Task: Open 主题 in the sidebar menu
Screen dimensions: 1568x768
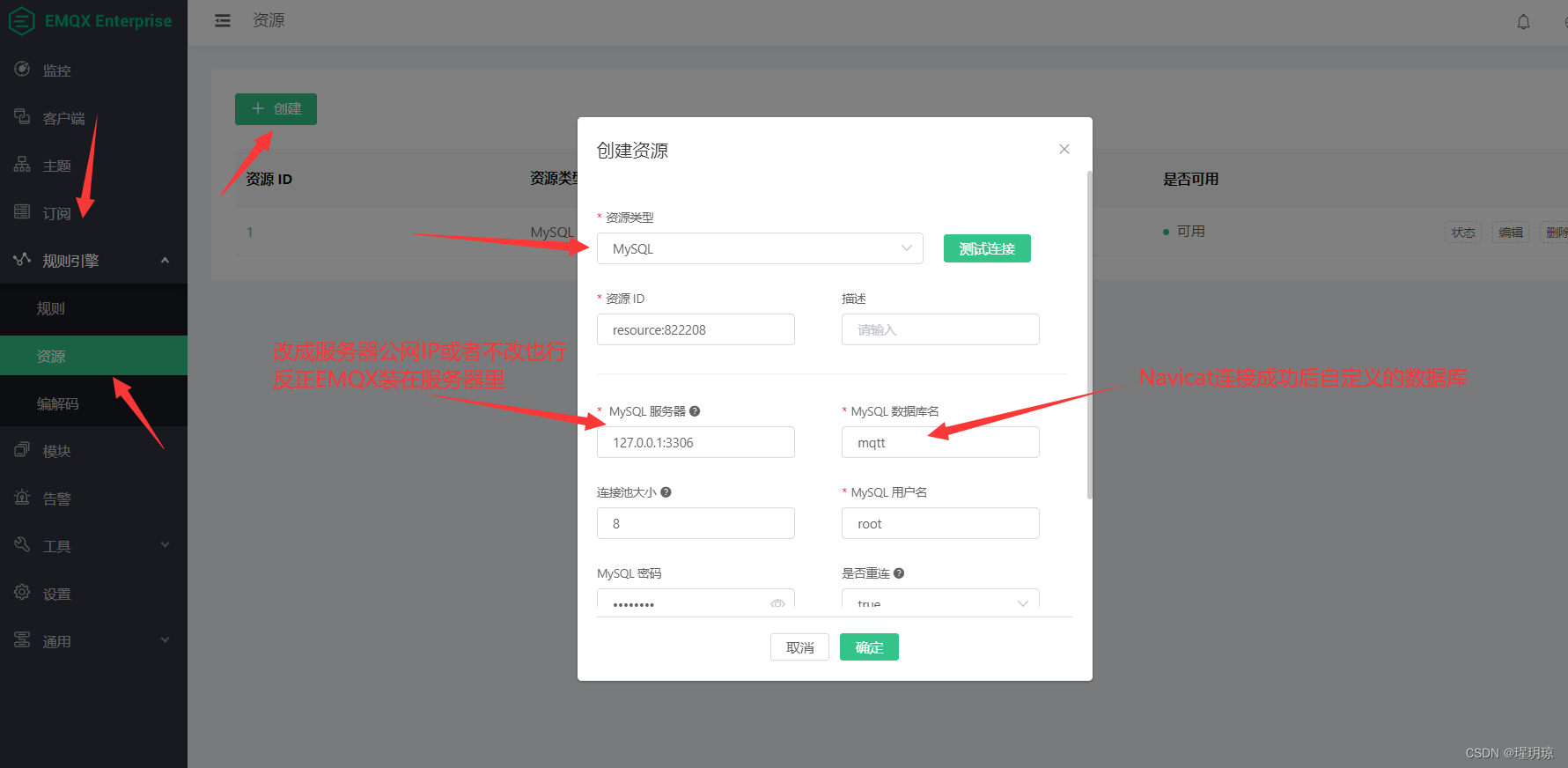Action: click(x=93, y=165)
